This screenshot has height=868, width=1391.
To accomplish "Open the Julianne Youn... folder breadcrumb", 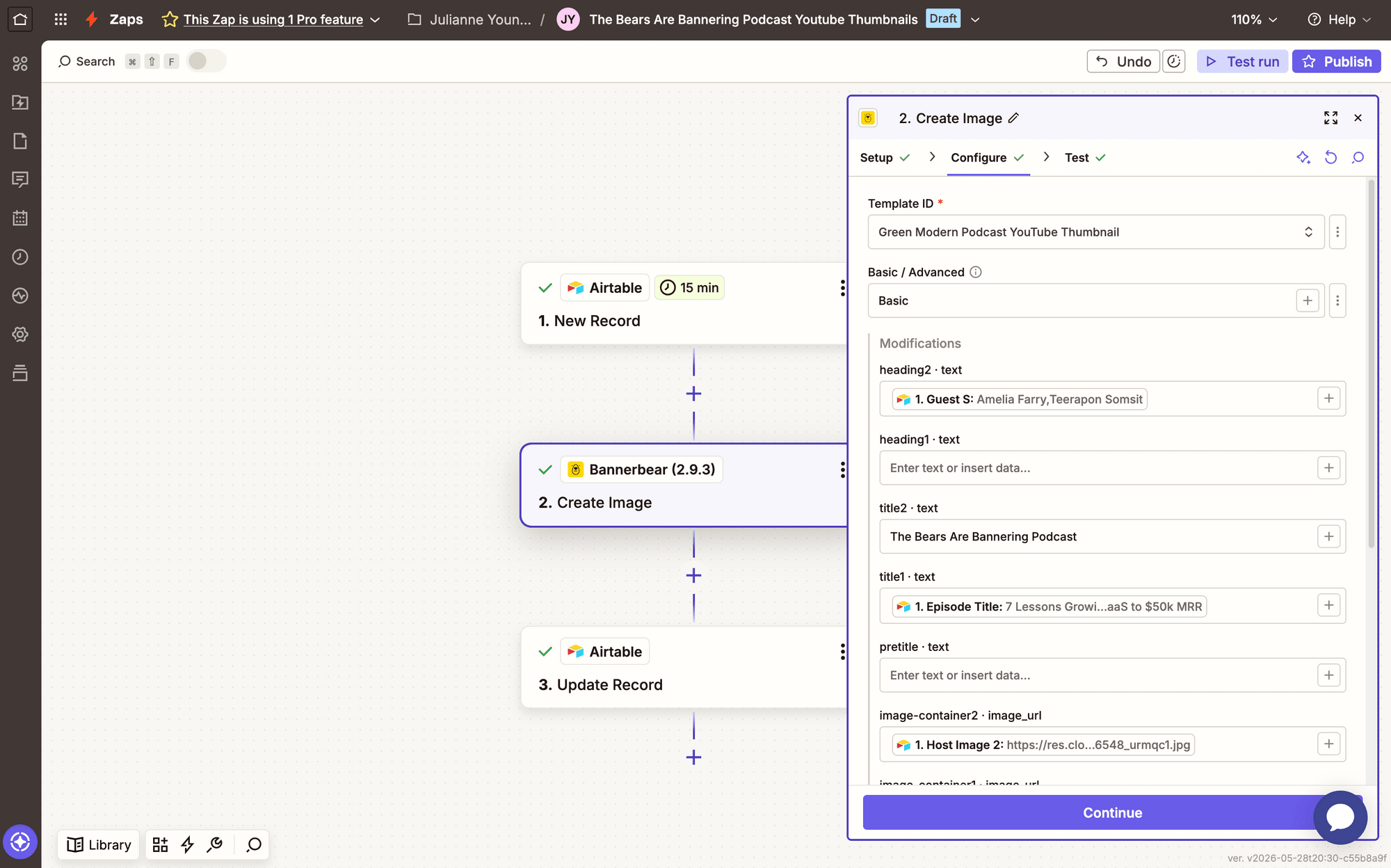I will (x=469, y=19).
